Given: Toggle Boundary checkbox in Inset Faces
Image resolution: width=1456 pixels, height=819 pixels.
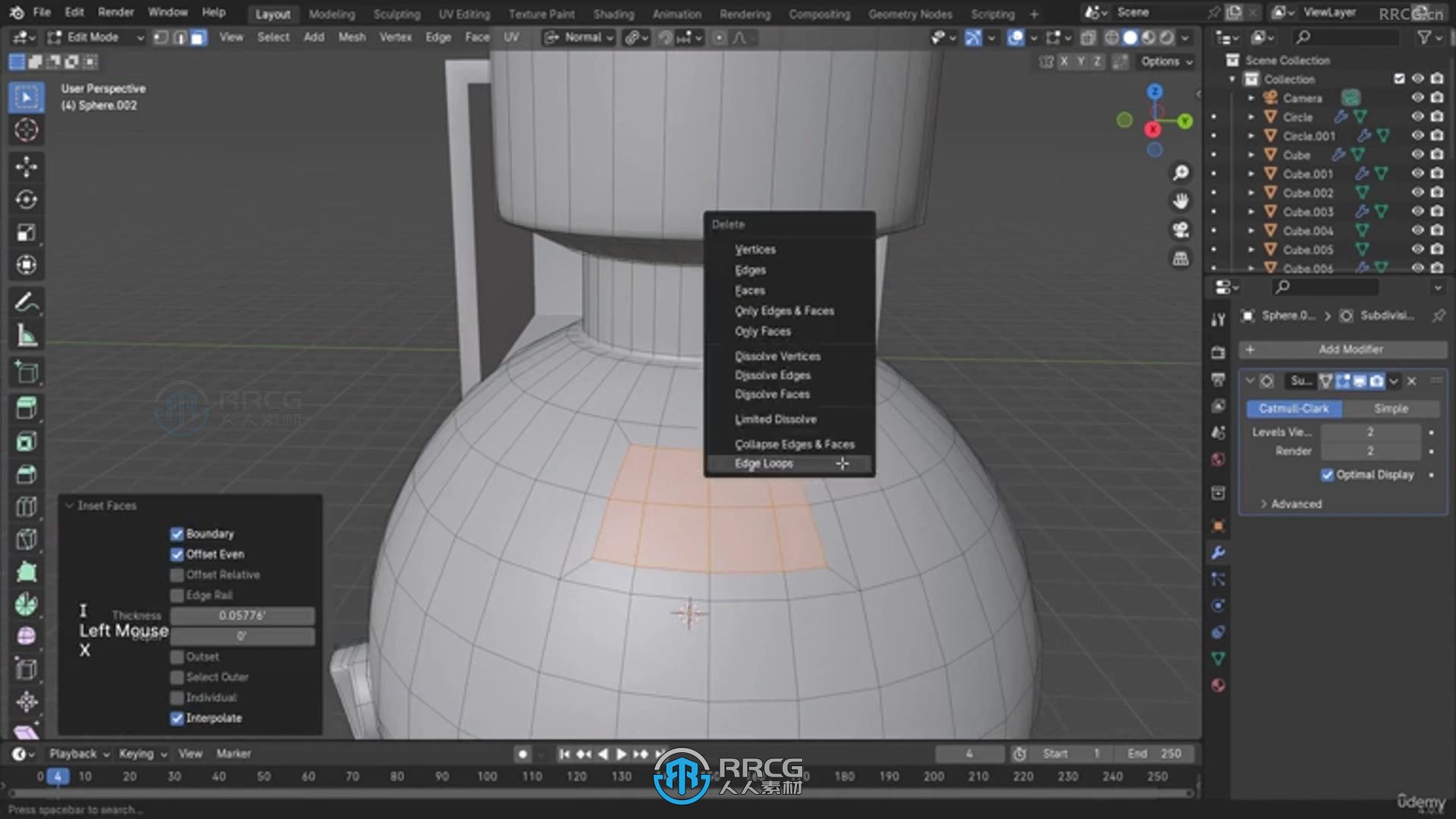Looking at the screenshot, I should pos(177,534).
